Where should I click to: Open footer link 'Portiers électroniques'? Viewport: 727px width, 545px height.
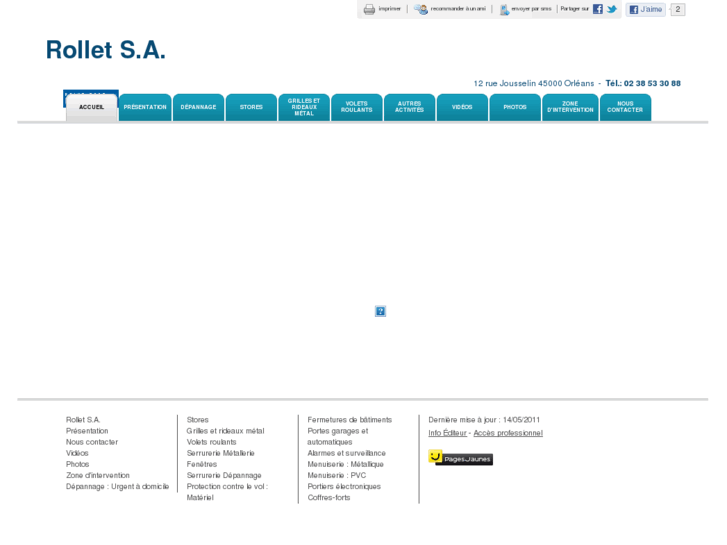pos(344,487)
